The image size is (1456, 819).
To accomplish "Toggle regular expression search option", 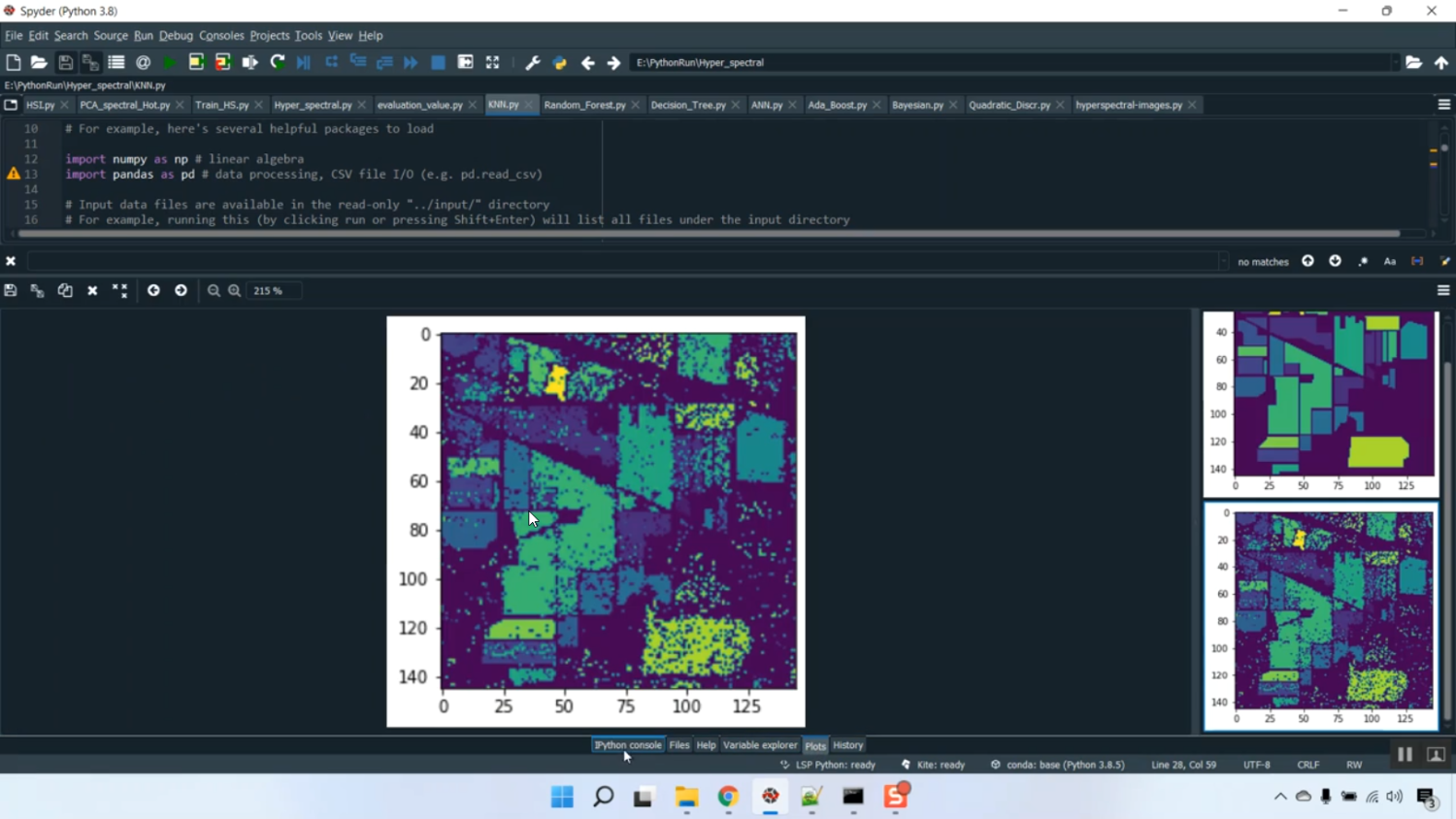I will point(1363,261).
